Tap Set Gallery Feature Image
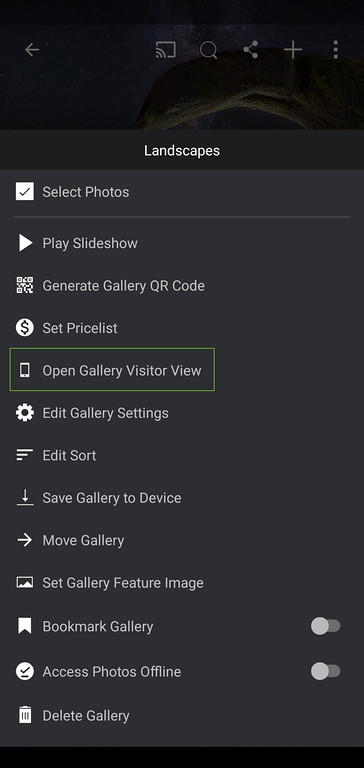 pos(182,583)
